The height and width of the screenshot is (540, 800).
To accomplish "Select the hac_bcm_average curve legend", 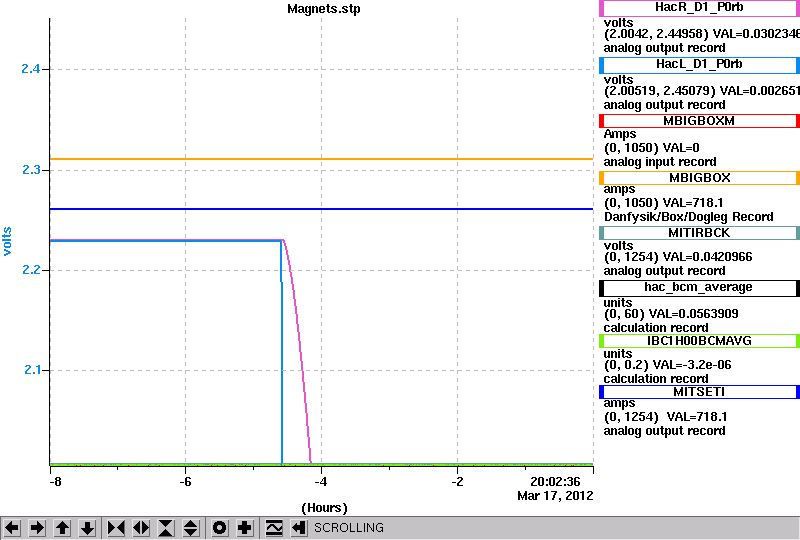I will (699, 288).
